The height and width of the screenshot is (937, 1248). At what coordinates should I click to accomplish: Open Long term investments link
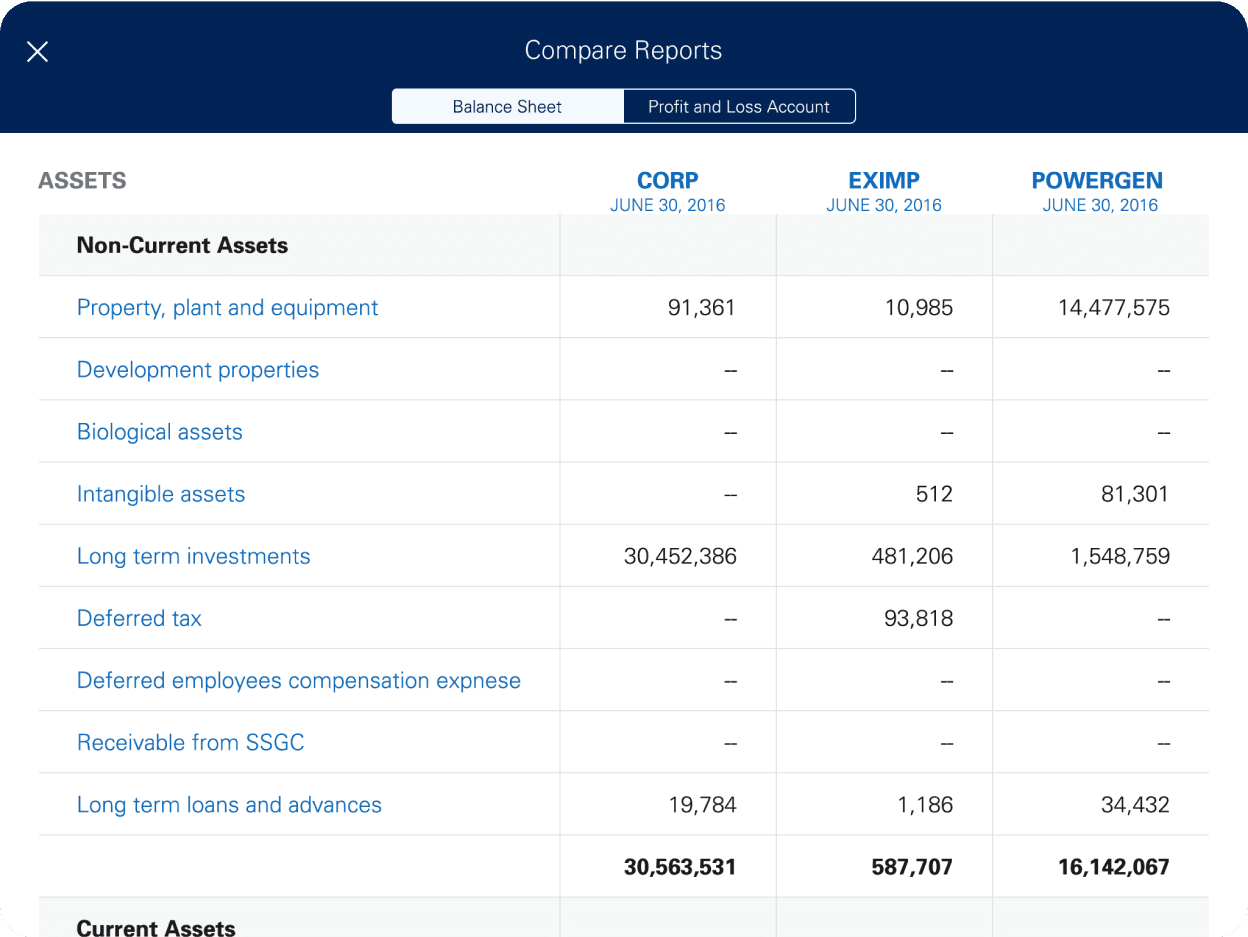pyautogui.click(x=194, y=556)
